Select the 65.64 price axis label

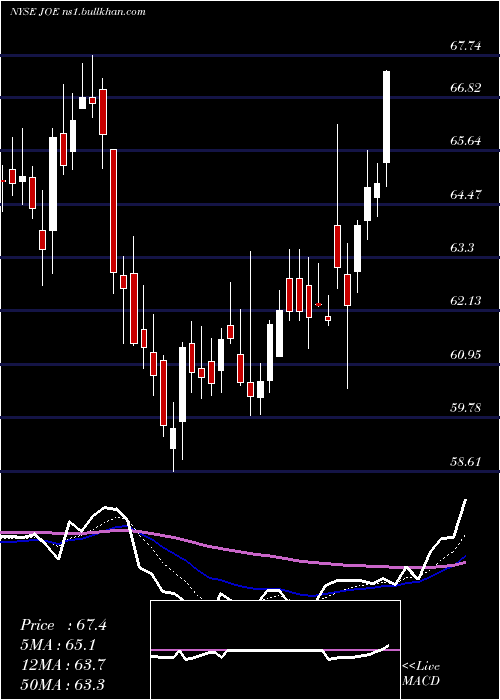point(466,141)
